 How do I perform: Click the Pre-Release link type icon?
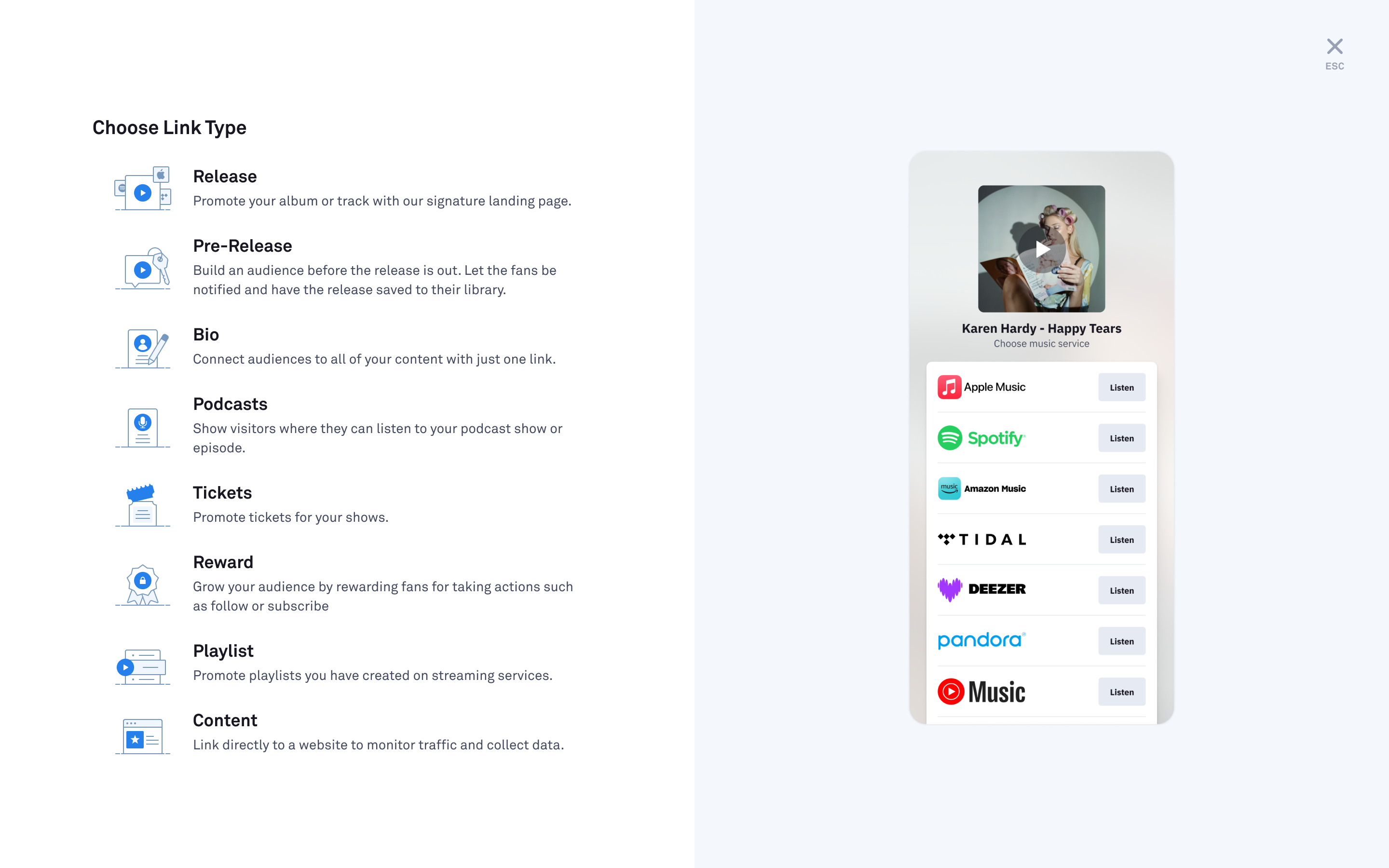(143, 267)
